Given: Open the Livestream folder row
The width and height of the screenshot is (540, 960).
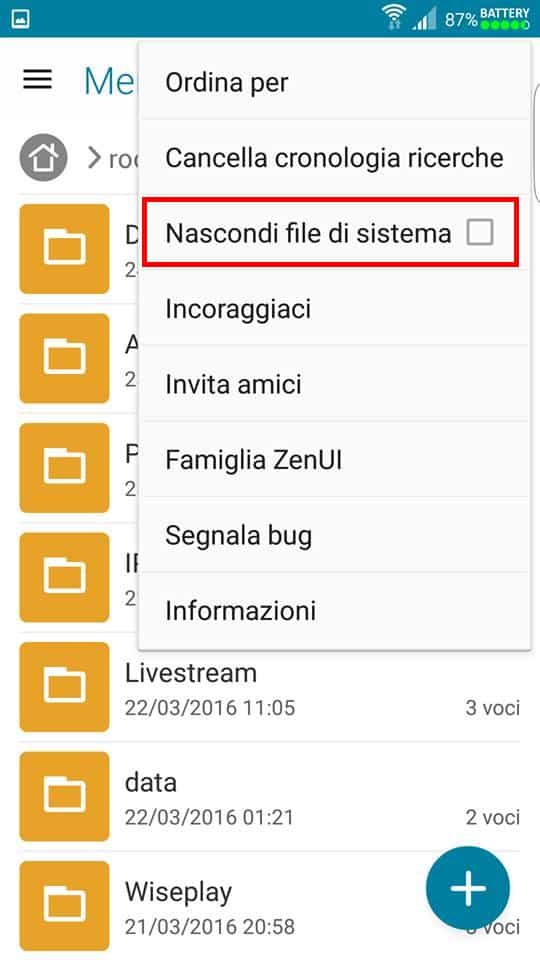Looking at the screenshot, I should point(270,687).
